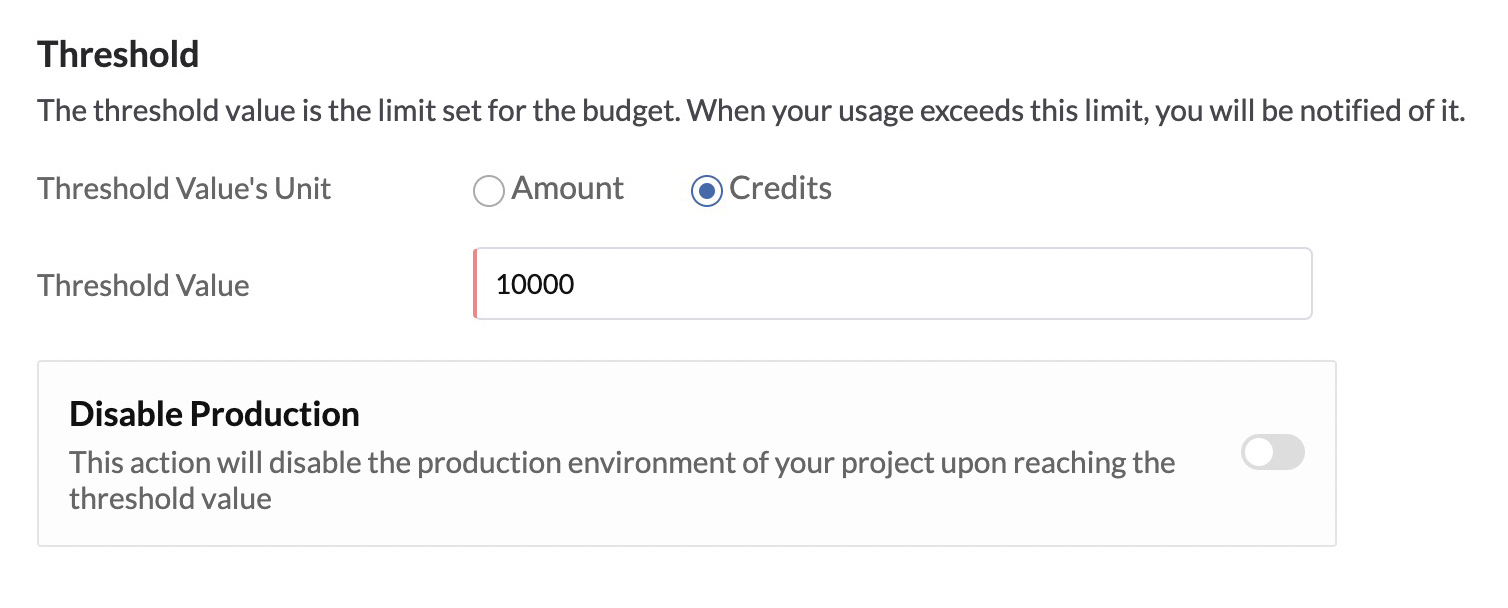Click the Amount option text
Image resolution: width=1508 pixels, height=608 pixels.
pos(567,189)
